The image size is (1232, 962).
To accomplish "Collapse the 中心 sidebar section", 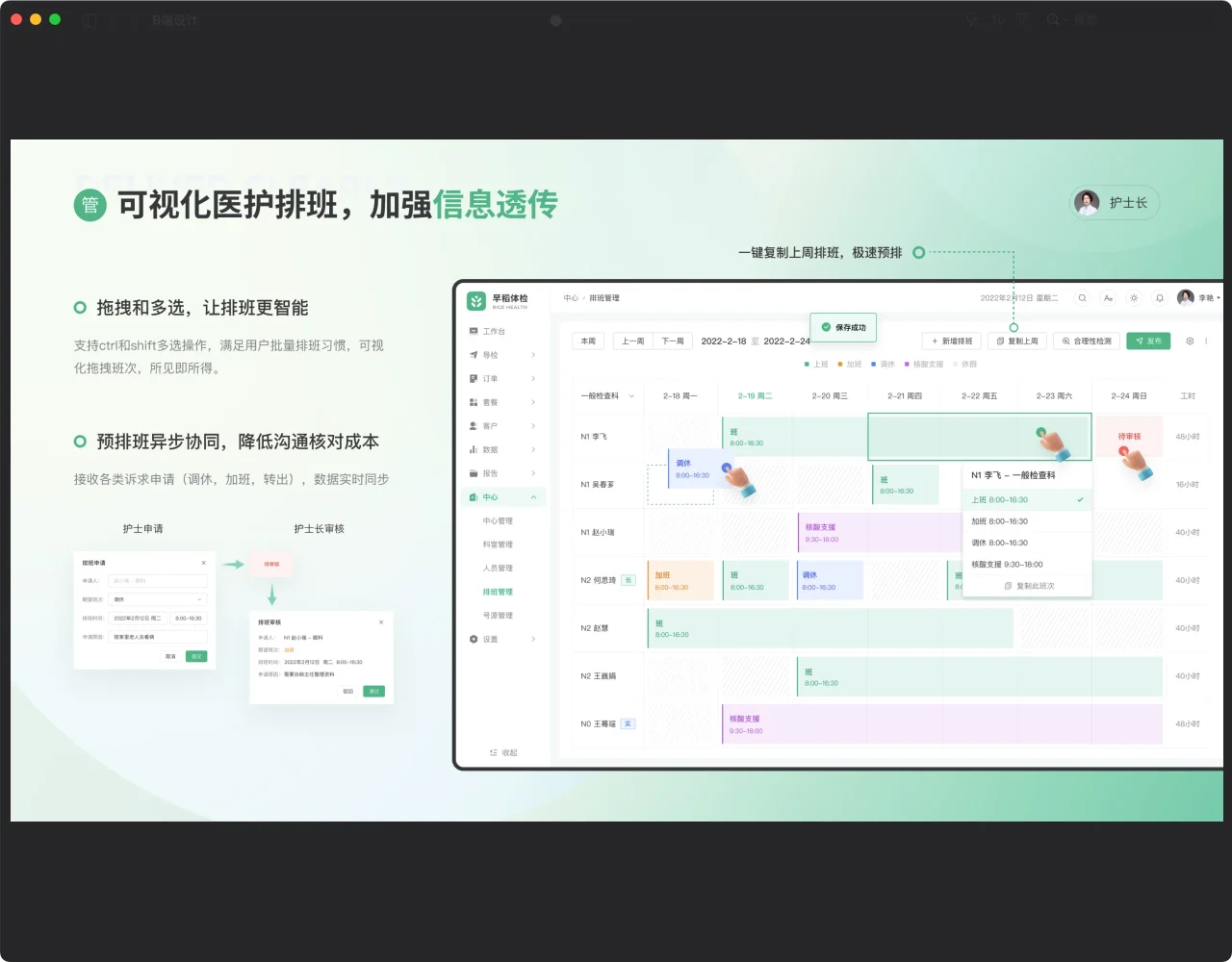I will coord(533,497).
